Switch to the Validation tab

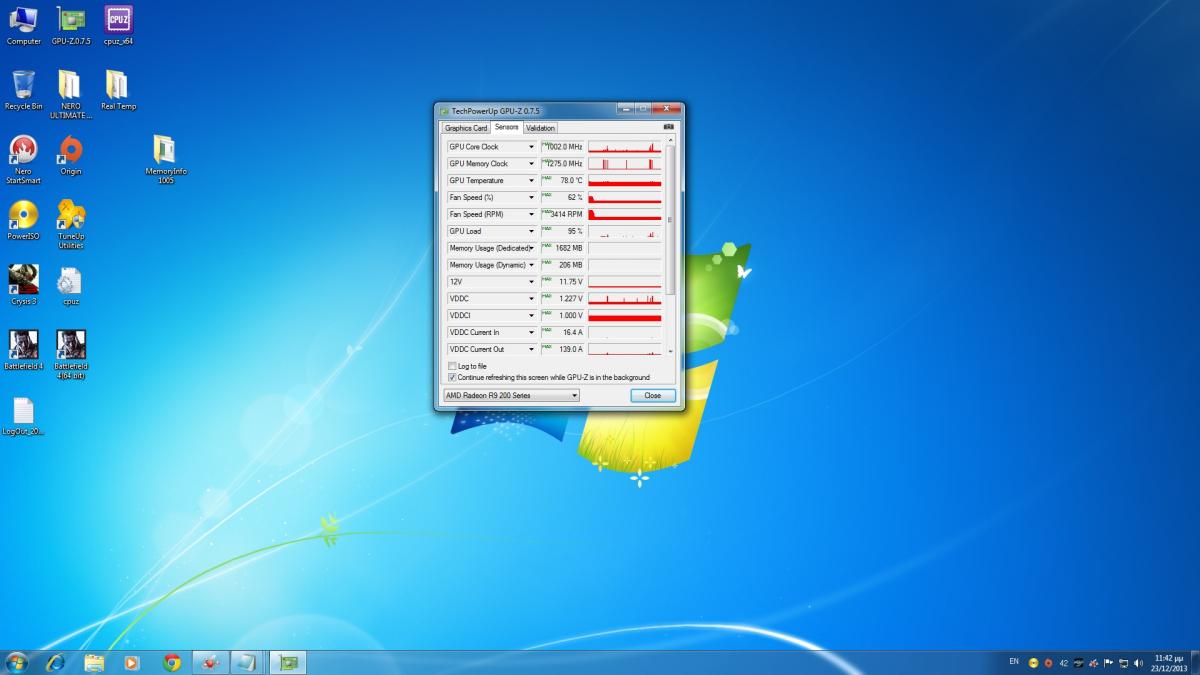click(x=540, y=128)
